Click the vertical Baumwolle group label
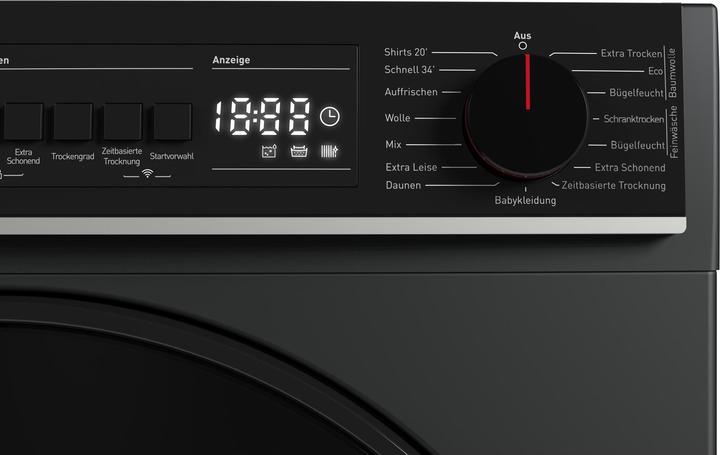Screen dimensions: 720x455 tap(672, 73)
